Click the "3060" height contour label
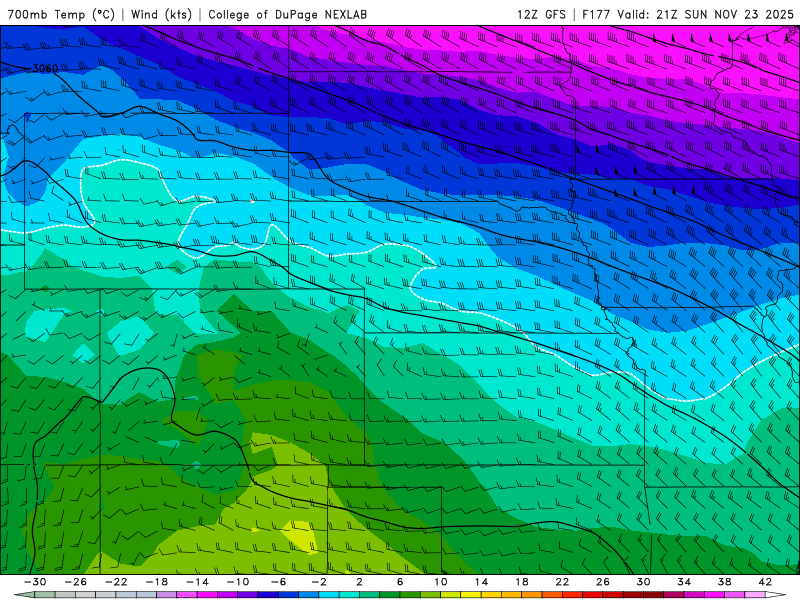The image size is (800, 600). click(x=45, y=68)
